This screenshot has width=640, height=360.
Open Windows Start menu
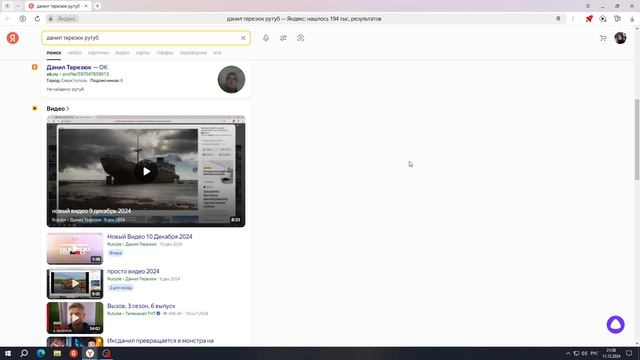[8, 353]
